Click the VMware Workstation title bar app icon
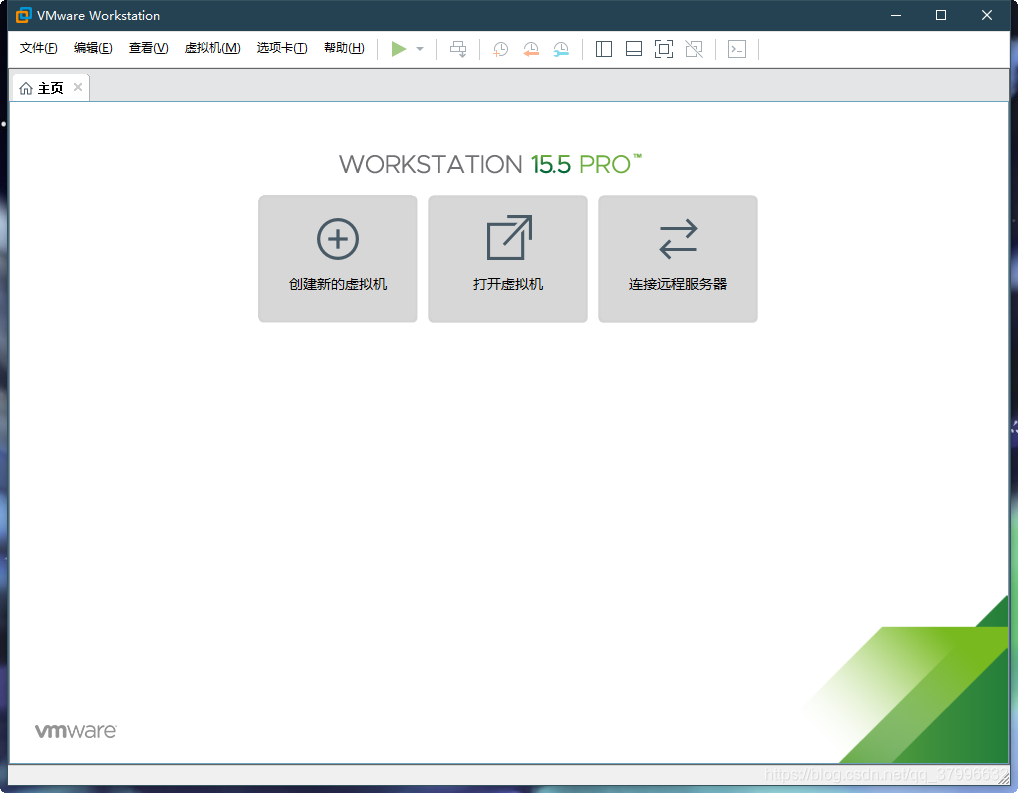 tap(23, 15)
